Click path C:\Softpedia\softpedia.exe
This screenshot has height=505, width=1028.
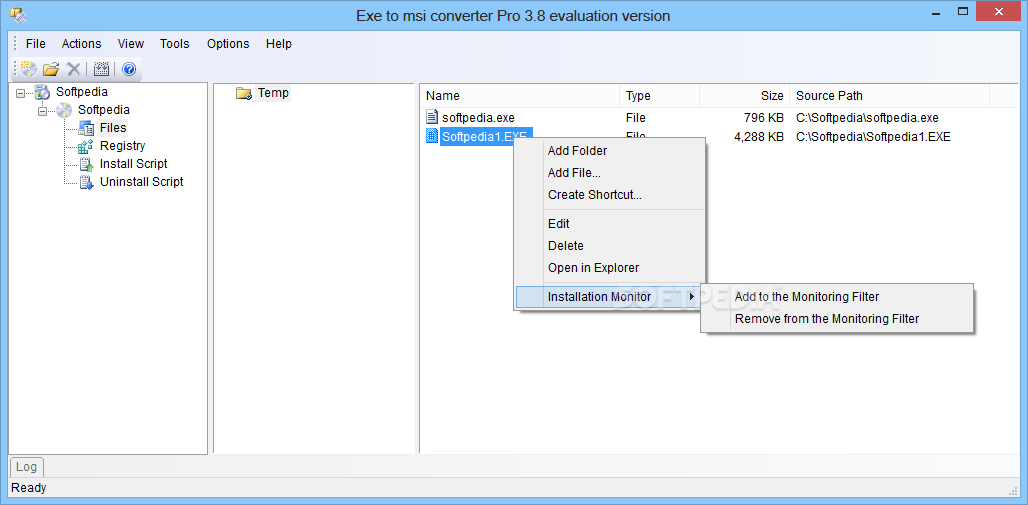click(x=867, y=118)
